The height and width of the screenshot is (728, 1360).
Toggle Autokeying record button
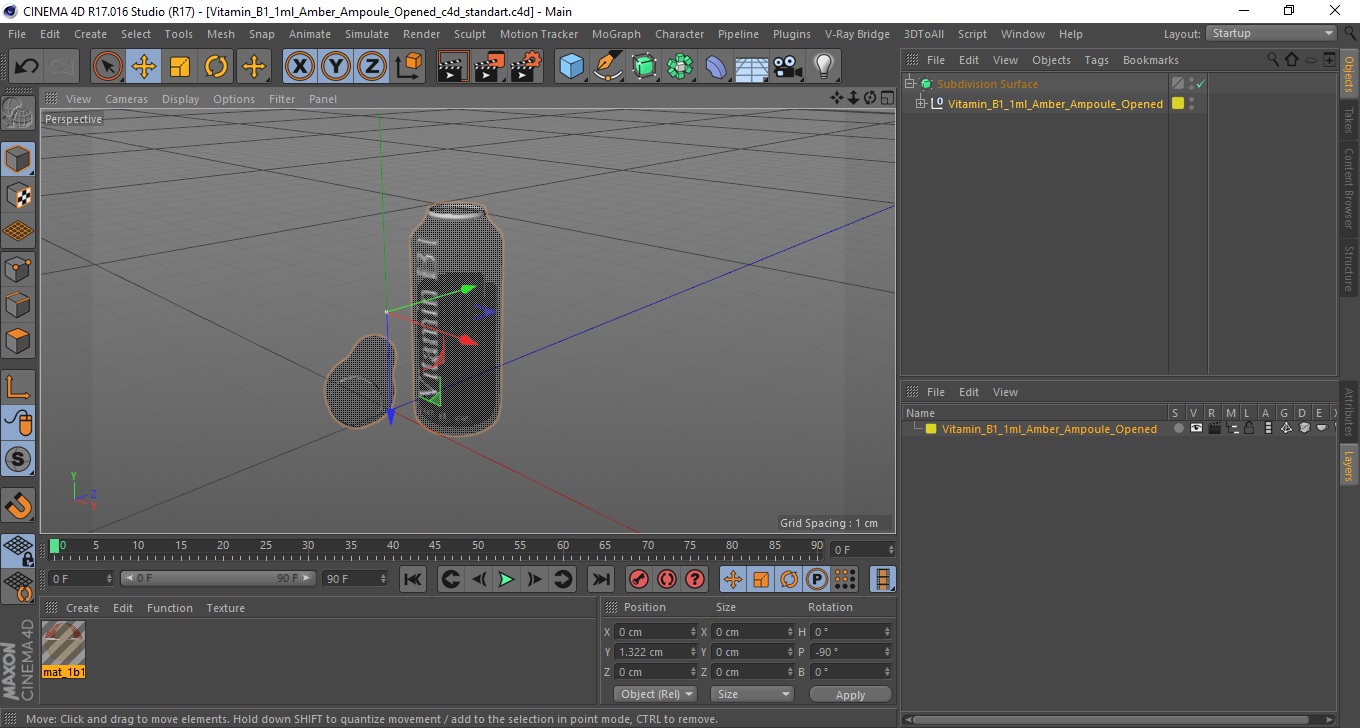click(667, 579)
